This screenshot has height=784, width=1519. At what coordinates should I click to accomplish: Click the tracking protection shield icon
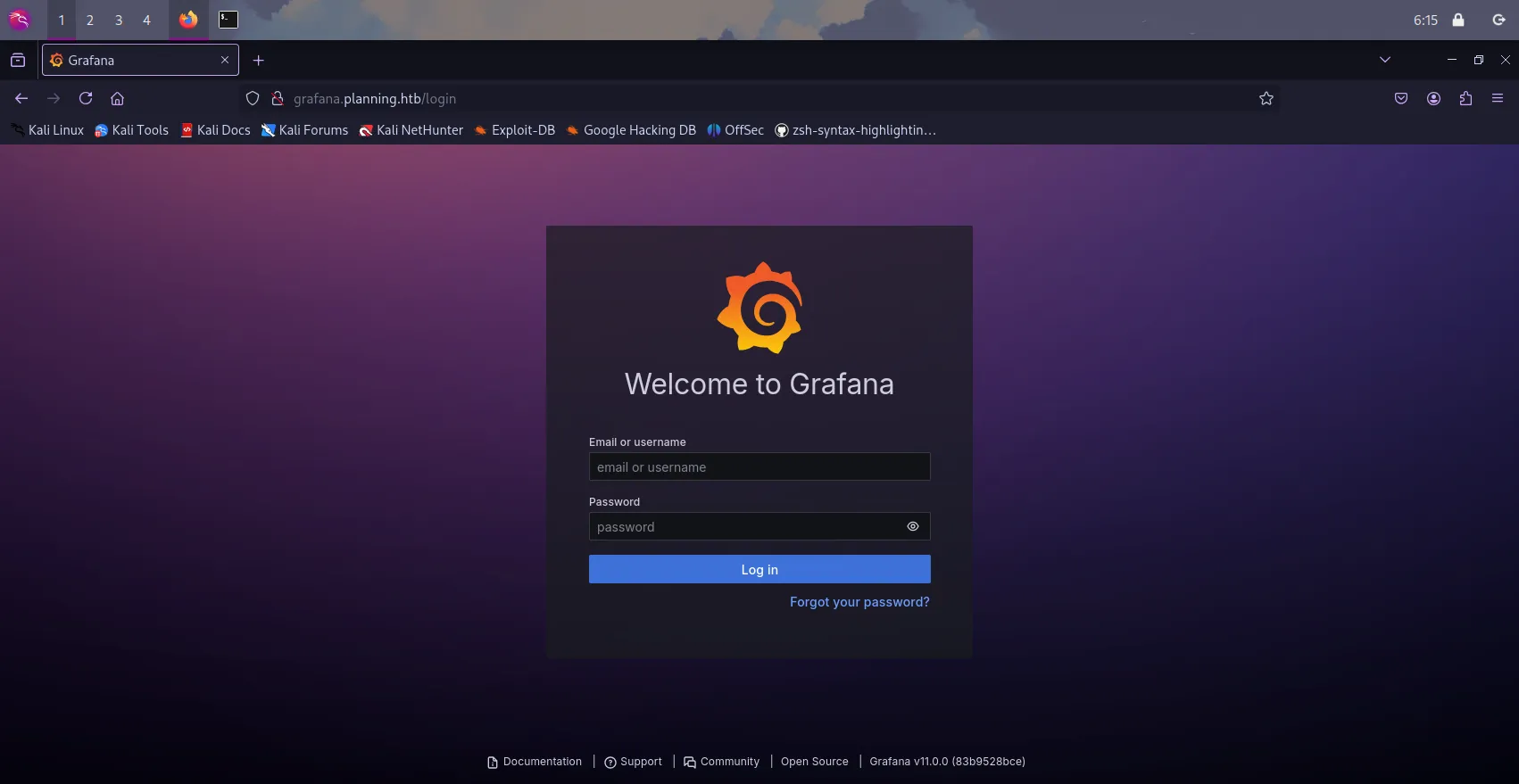(253, 98)
